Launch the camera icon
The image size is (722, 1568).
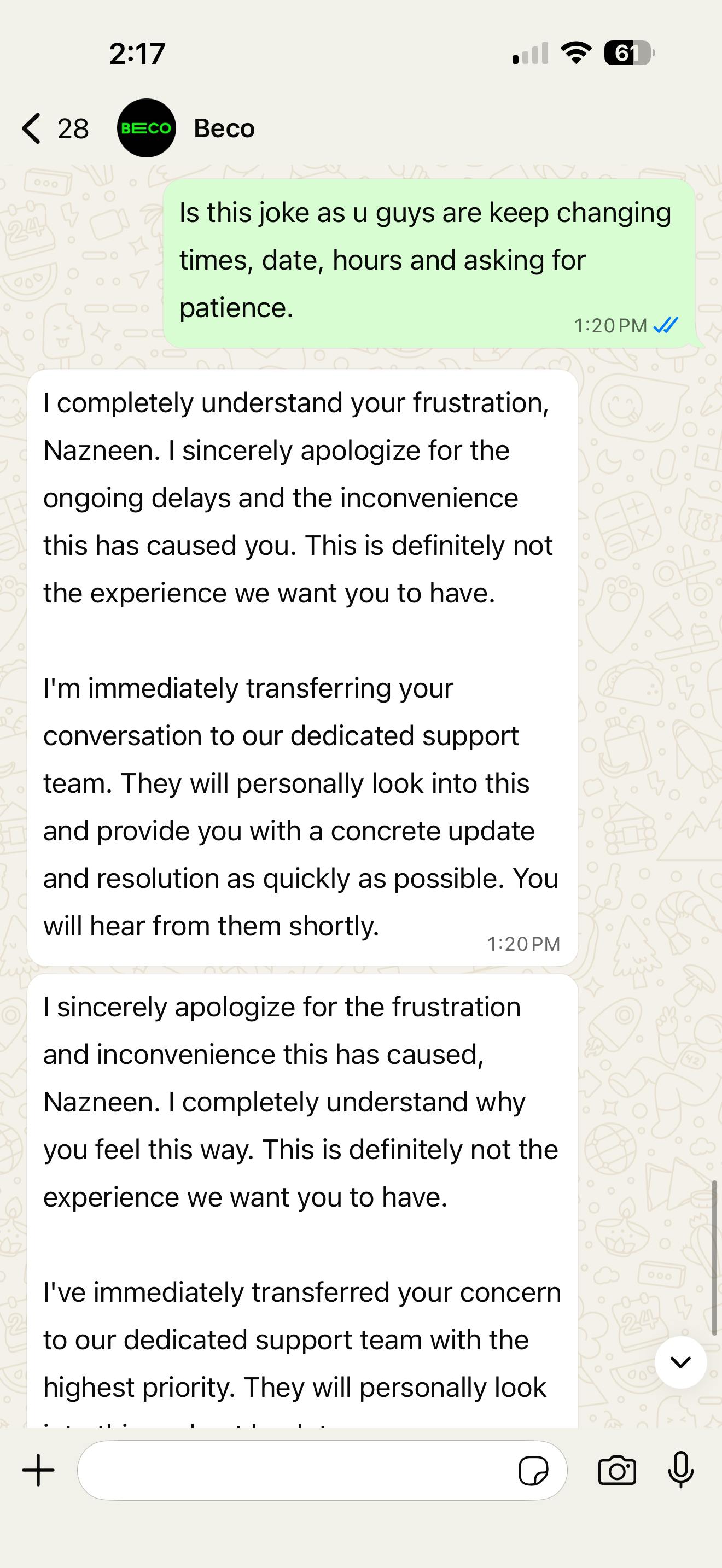click(616, 1471)
